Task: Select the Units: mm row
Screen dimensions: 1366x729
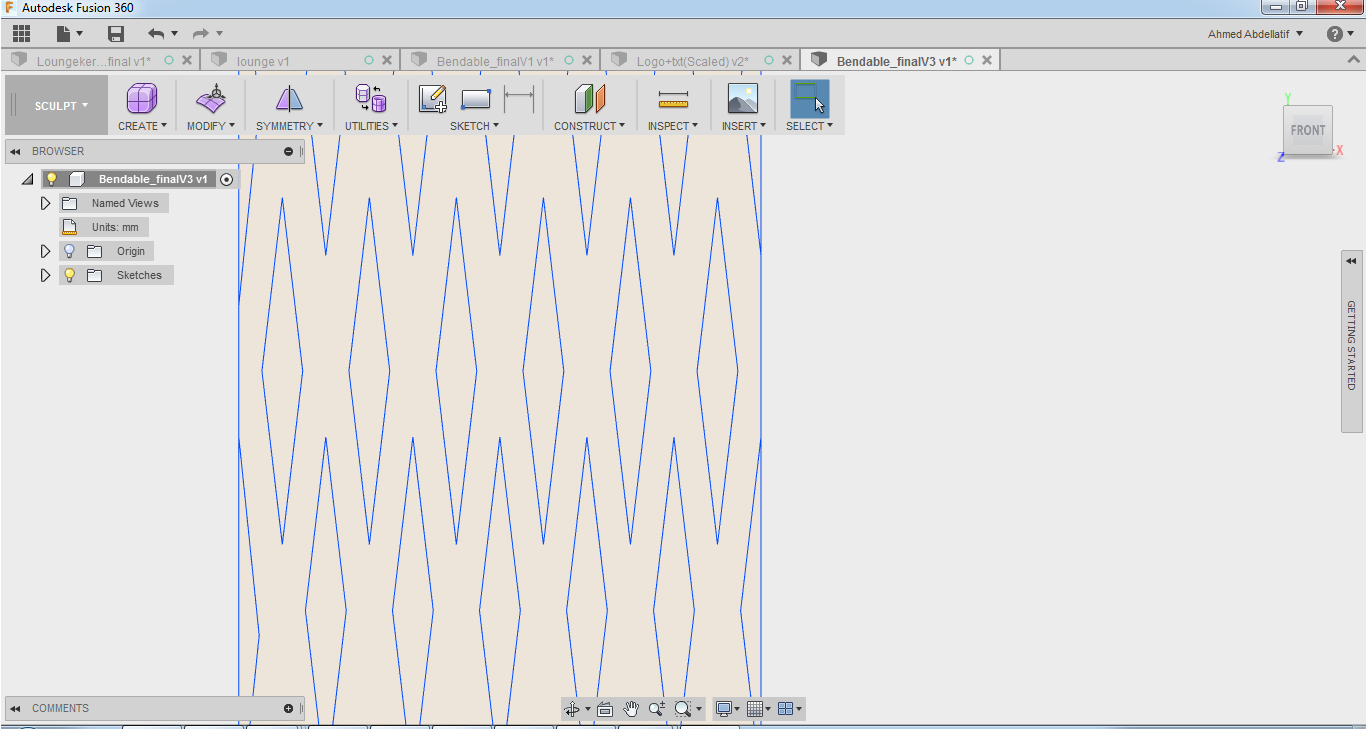Action: (104, 227)
